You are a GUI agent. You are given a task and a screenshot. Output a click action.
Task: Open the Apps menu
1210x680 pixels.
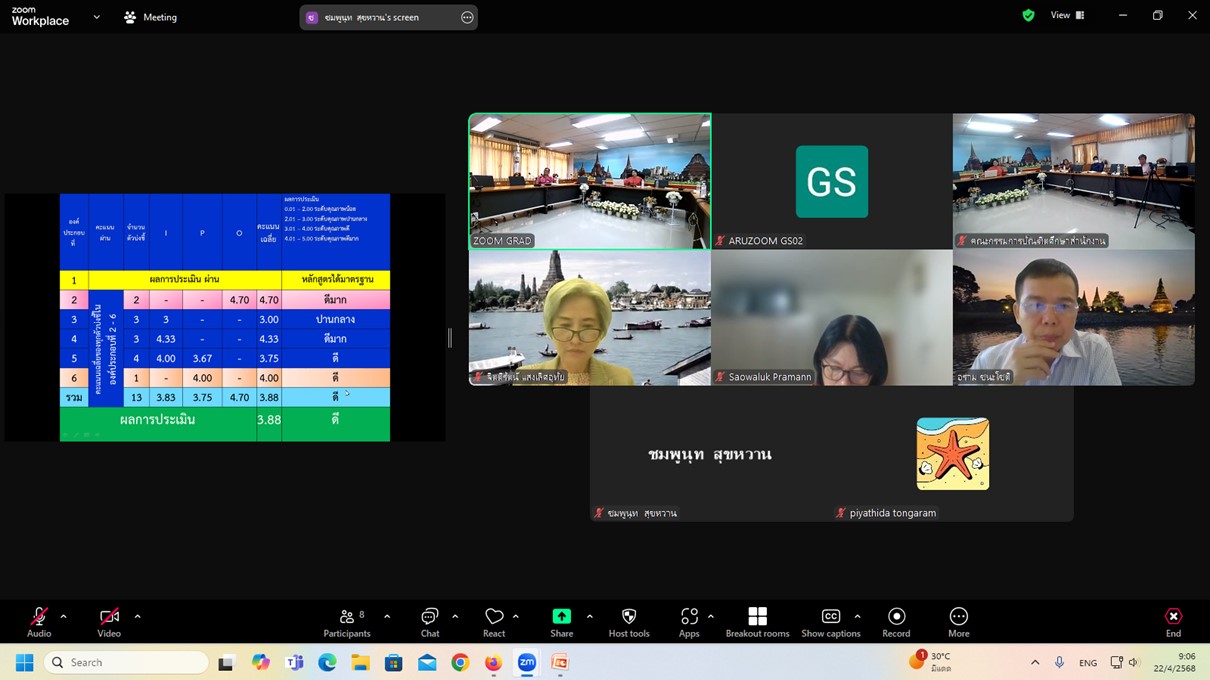pos(689,622)
